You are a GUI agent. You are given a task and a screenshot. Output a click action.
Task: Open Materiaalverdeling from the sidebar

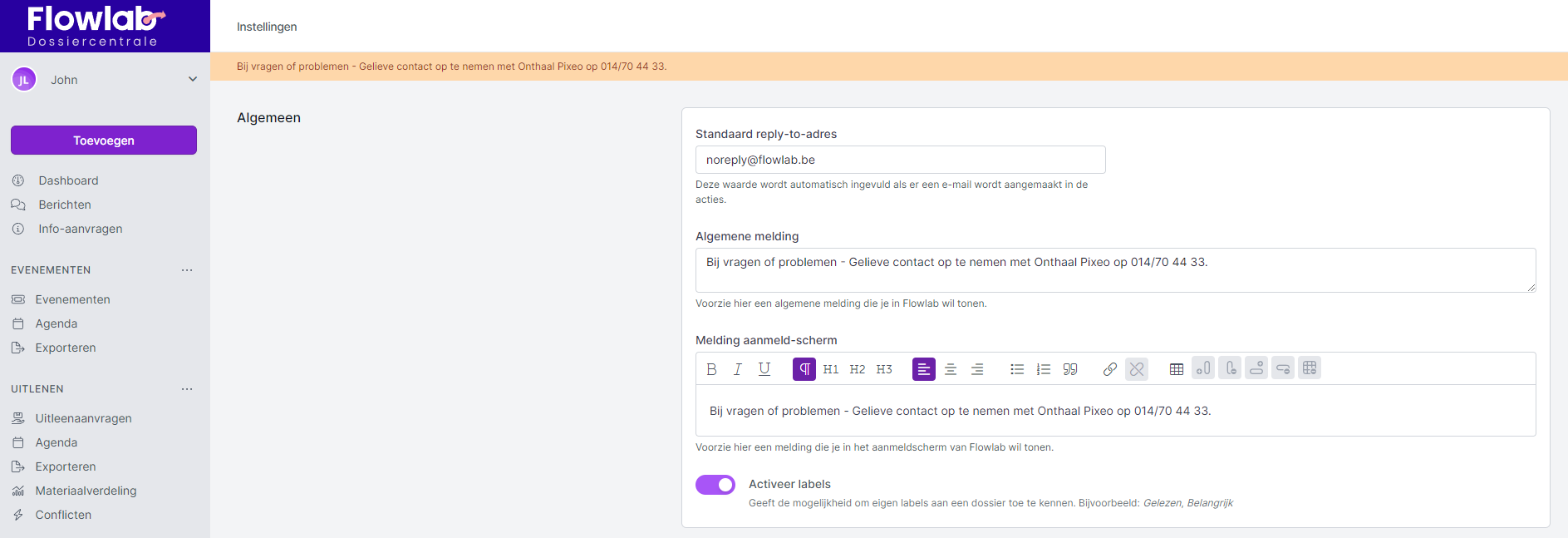point(86,491)
